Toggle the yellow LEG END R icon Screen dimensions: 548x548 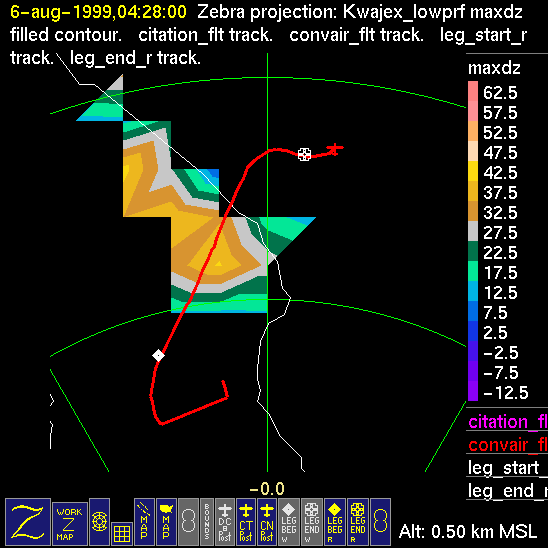pyautogui.click(x=358, y=522)
